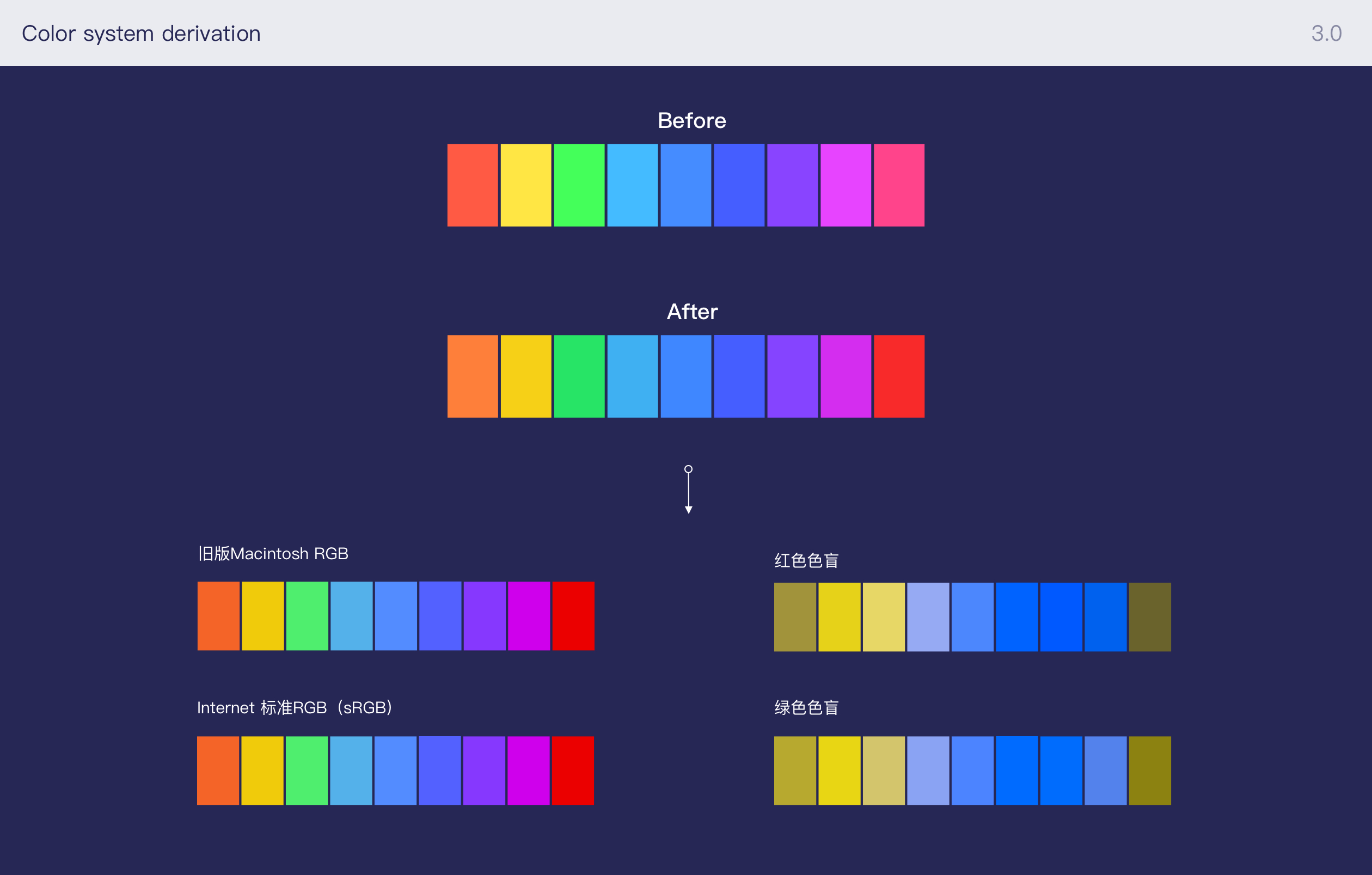This screenshot has width=1372, height=875.
Task: Select the '绿色色盲' label
Action: pyautogui.click(x=806, y=707)
